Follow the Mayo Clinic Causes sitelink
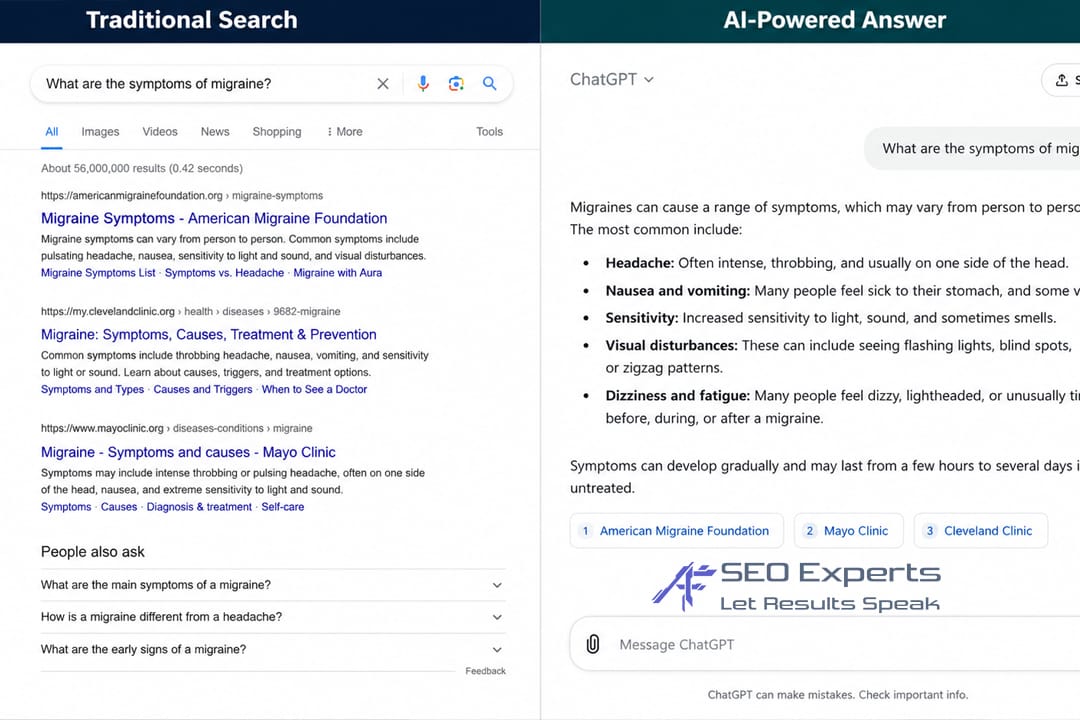1080x720 pixels. point(119,506)
